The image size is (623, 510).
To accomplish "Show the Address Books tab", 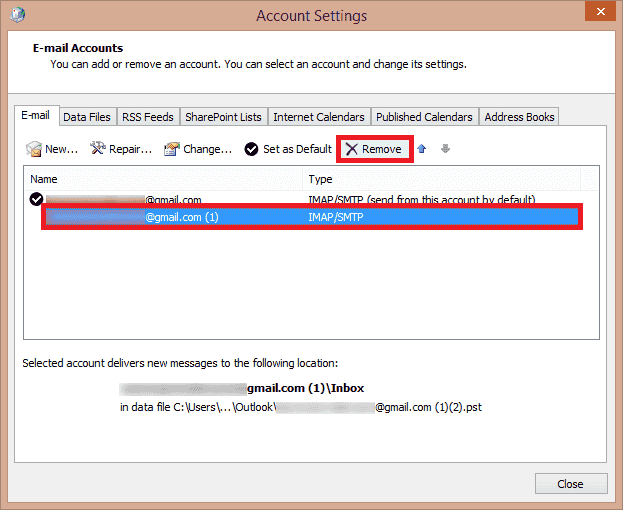I will (x=519, y=117).
